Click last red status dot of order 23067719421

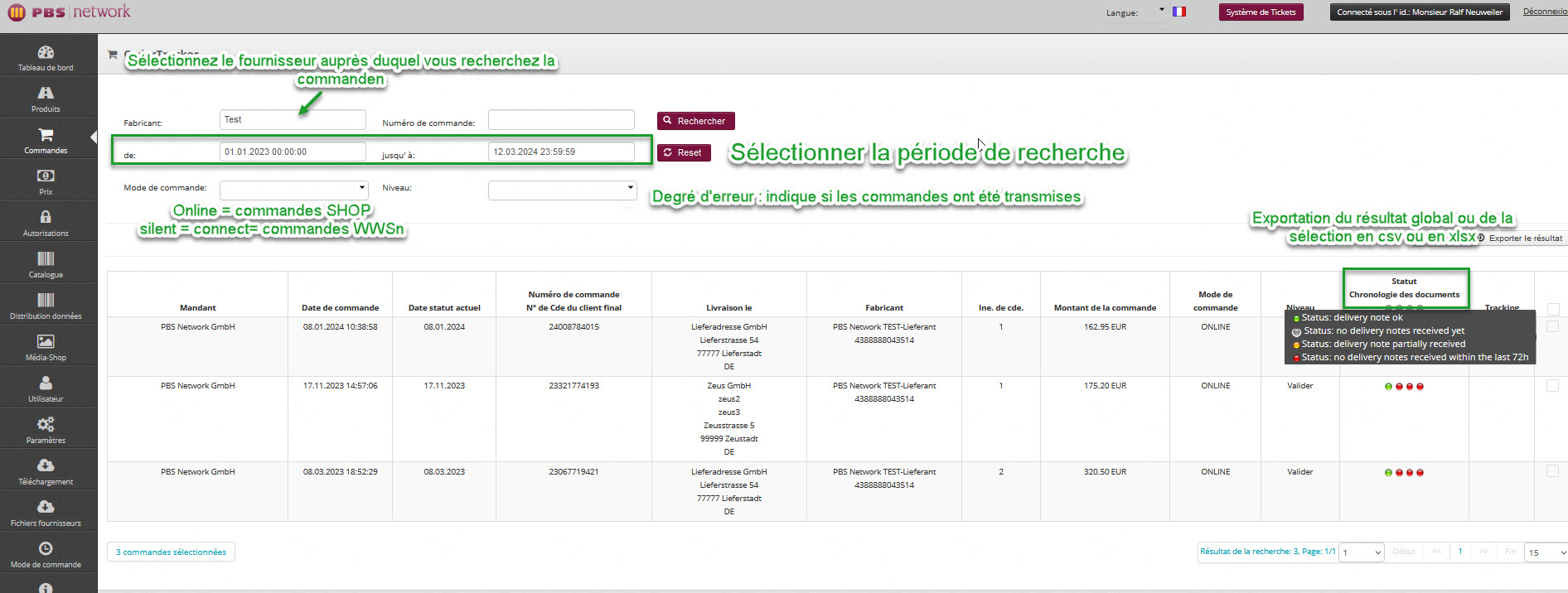[x=1420, y=472]
